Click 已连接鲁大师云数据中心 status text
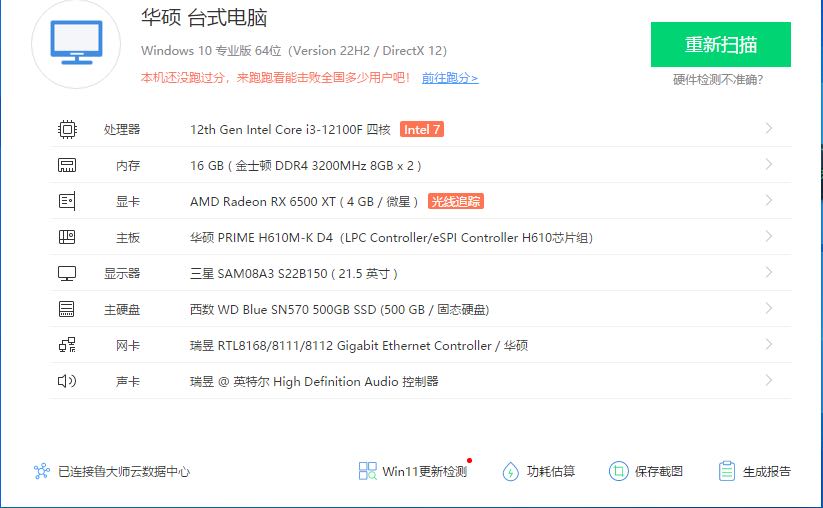This screenshot has width=823, height=508. click(x=123, y=472)
